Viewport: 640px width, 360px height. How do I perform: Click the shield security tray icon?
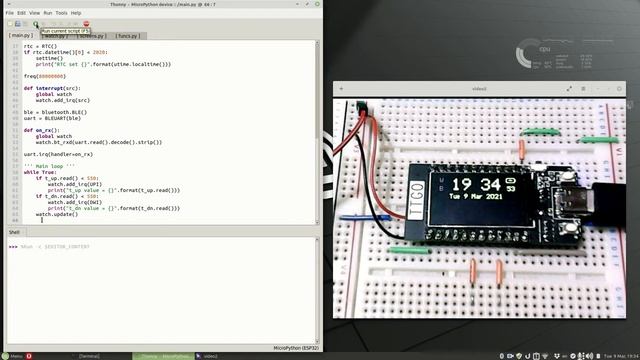[519, 356]
